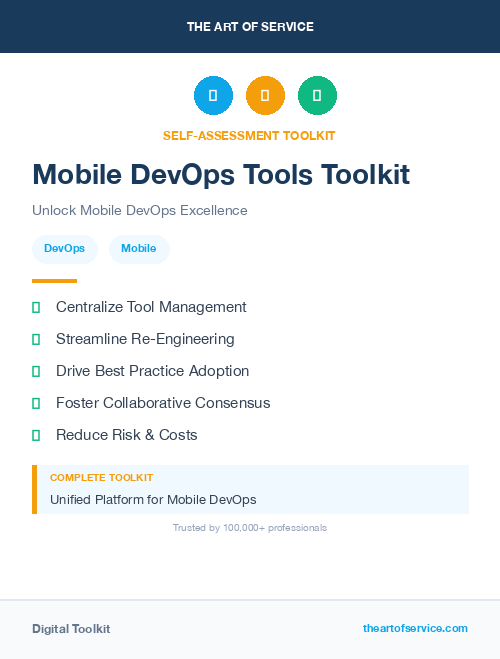Click the green circle icon
This screenshot has width=500, height=659.
pyautogui.click(x=317, y=95)
